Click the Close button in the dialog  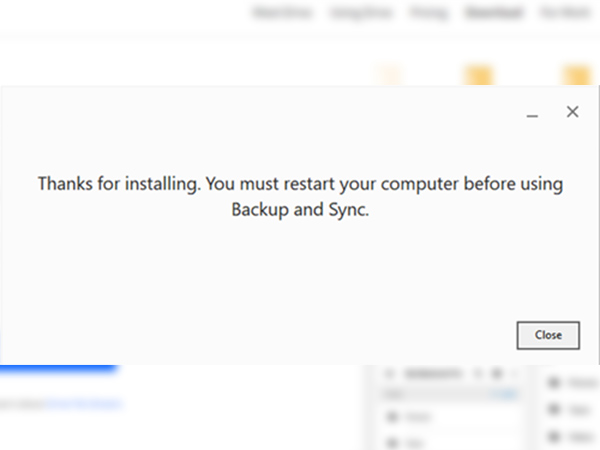548,335
